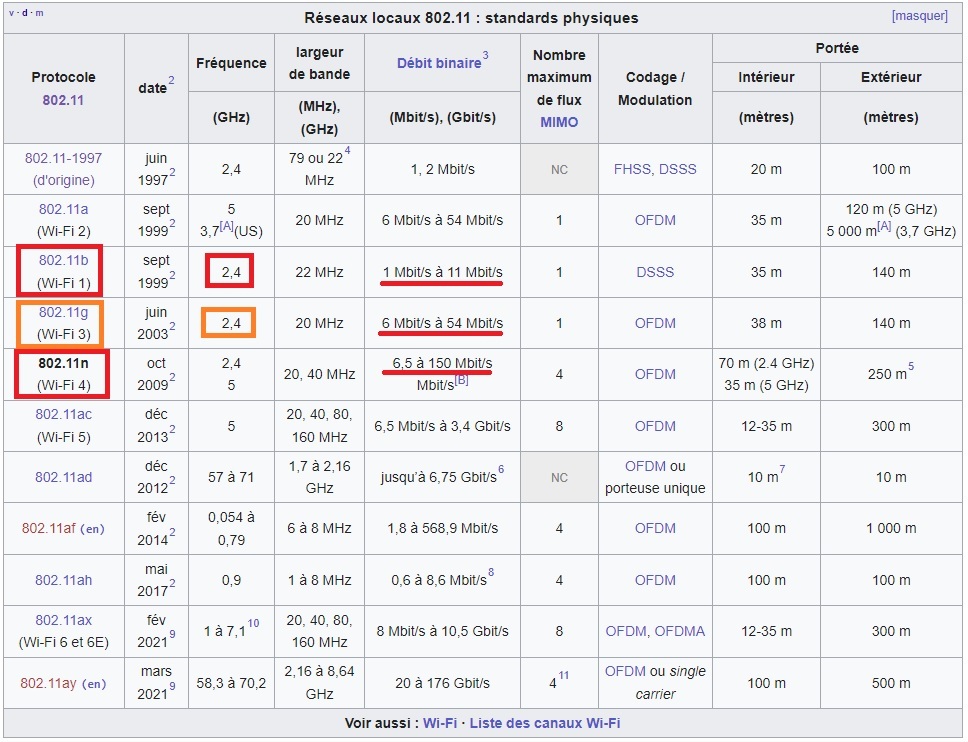Screen dimensions: 968x742
Task: Follow footnote 8 after '0,6 à 8,6 Mbit/s'
Action: point(491,572)
